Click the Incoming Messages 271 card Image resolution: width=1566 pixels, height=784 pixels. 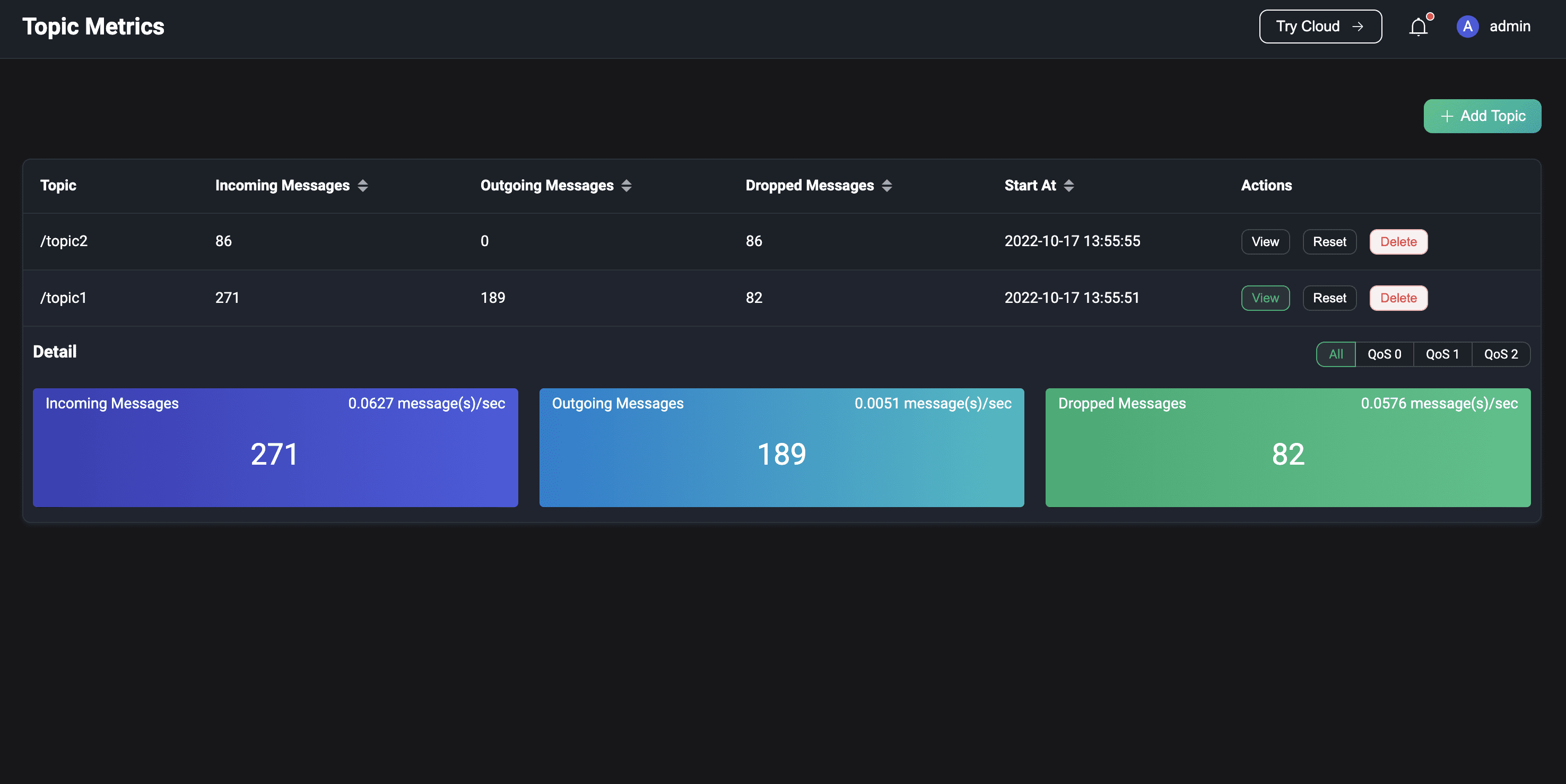[275, 448]
